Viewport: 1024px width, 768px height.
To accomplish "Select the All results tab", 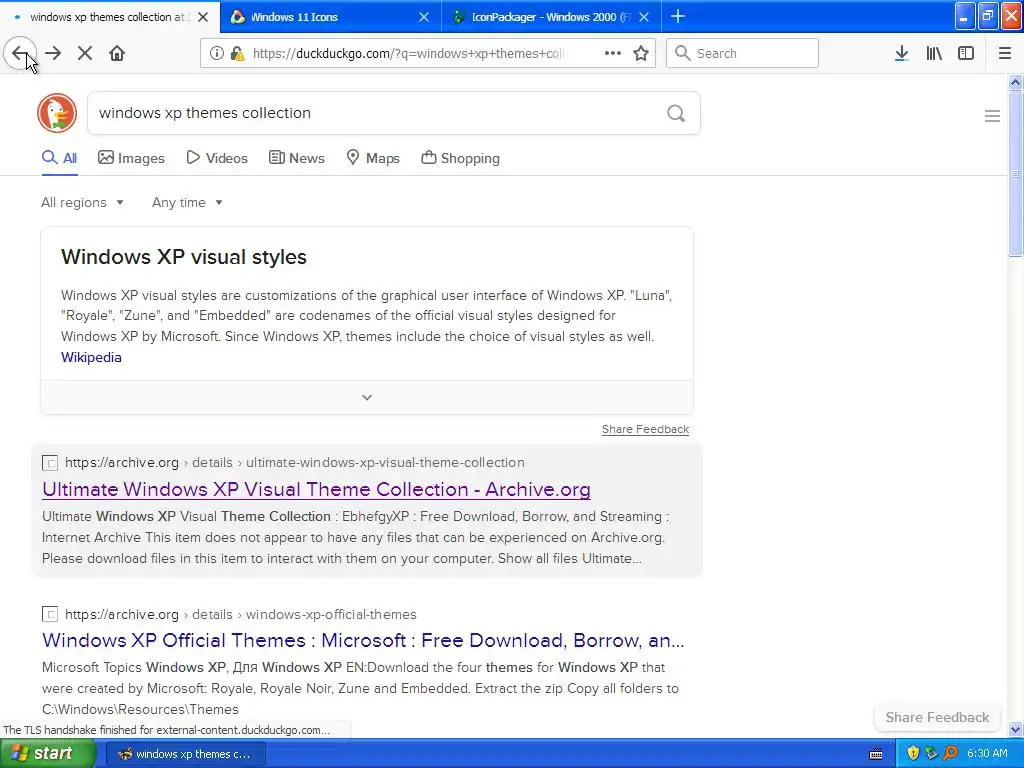I will point(59,158).
